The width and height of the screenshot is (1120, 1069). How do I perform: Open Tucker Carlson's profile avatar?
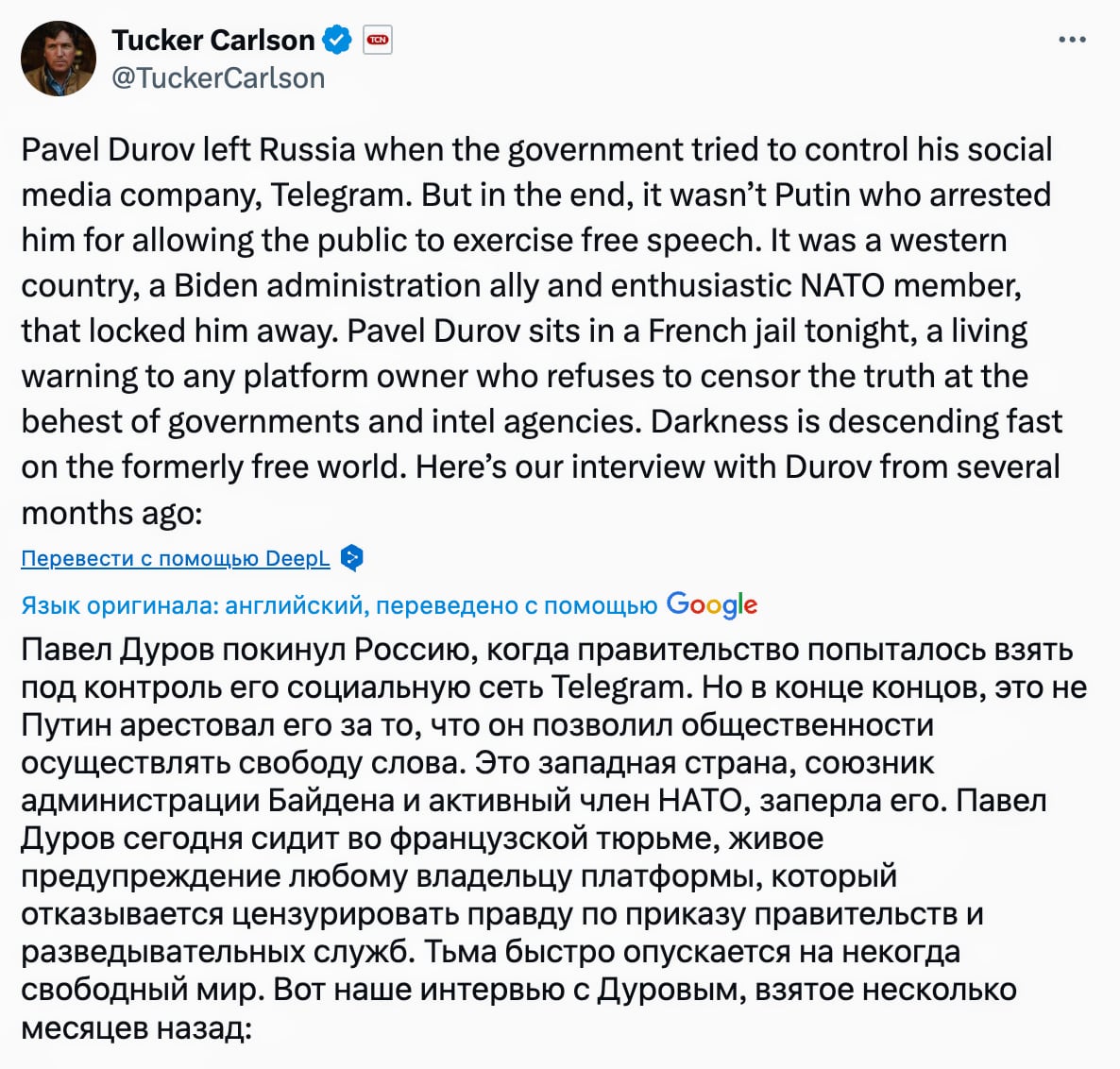59,59
